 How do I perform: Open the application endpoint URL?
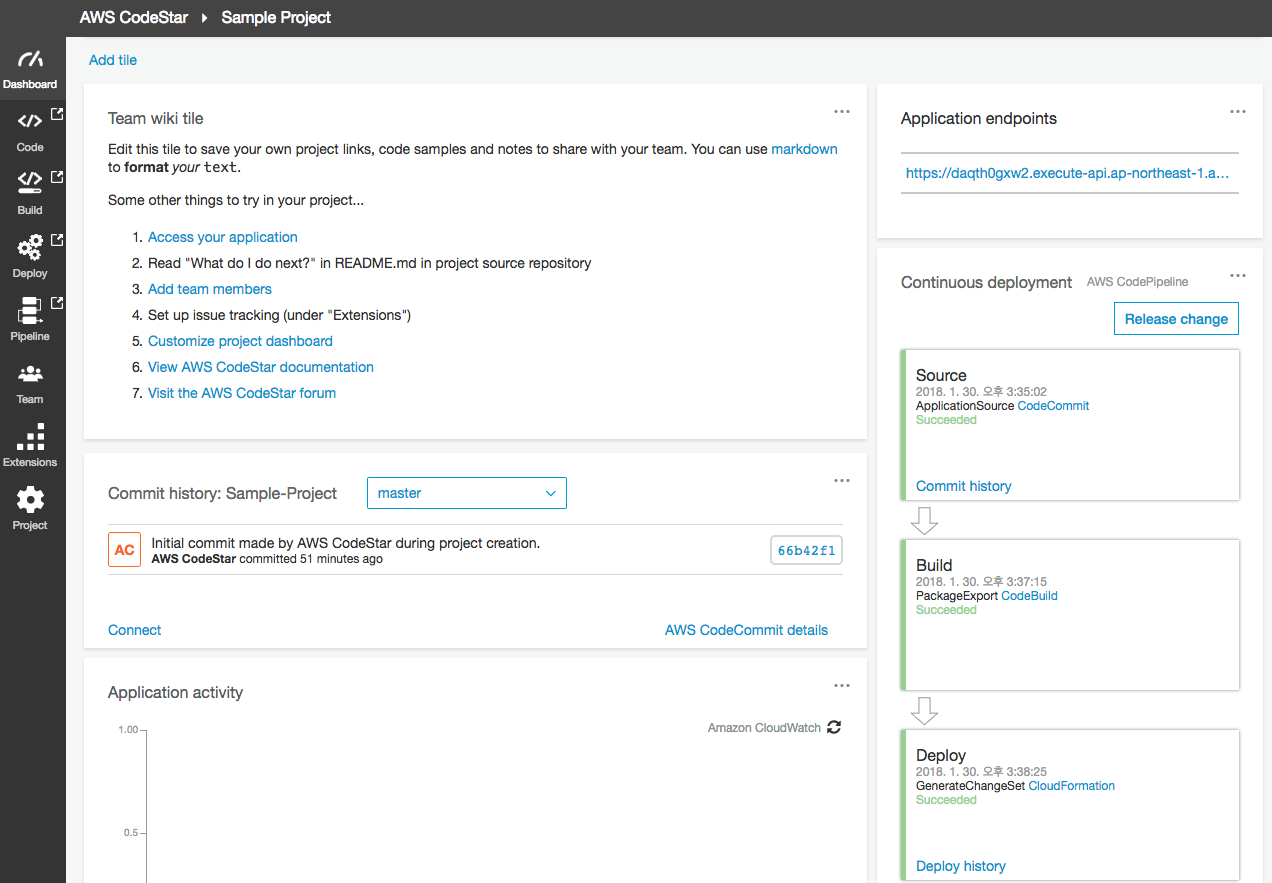[x=1067, y=173]
